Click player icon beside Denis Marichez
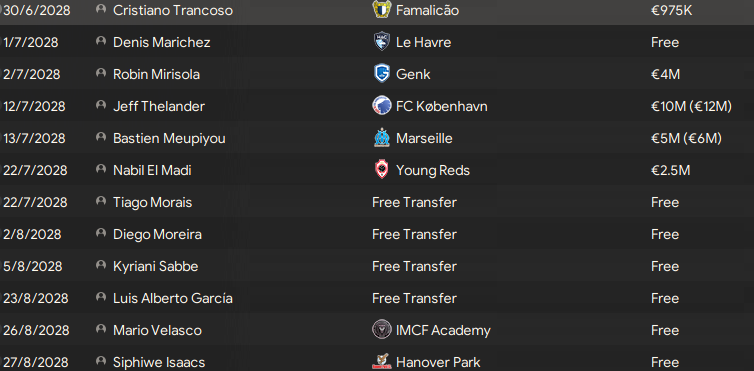754x371 pixels. (x=101, y=41)
